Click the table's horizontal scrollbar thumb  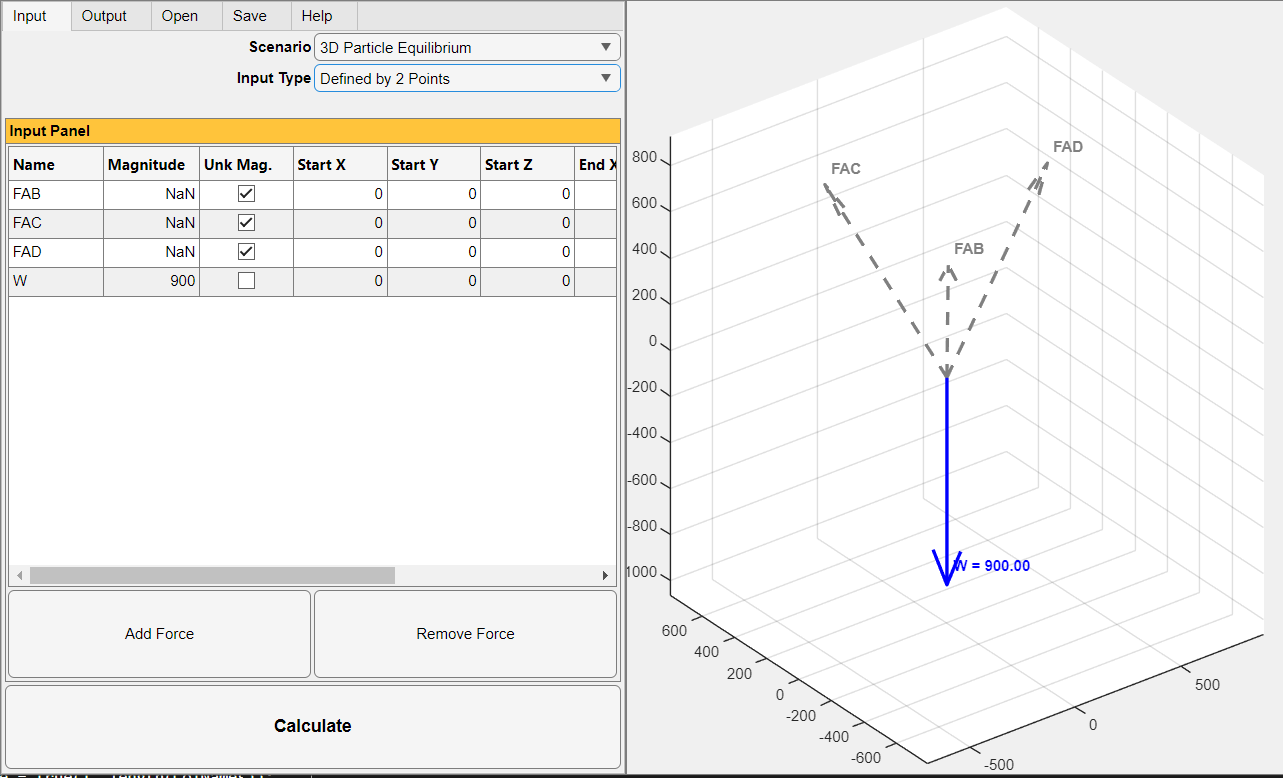click(x=212, y=576)
